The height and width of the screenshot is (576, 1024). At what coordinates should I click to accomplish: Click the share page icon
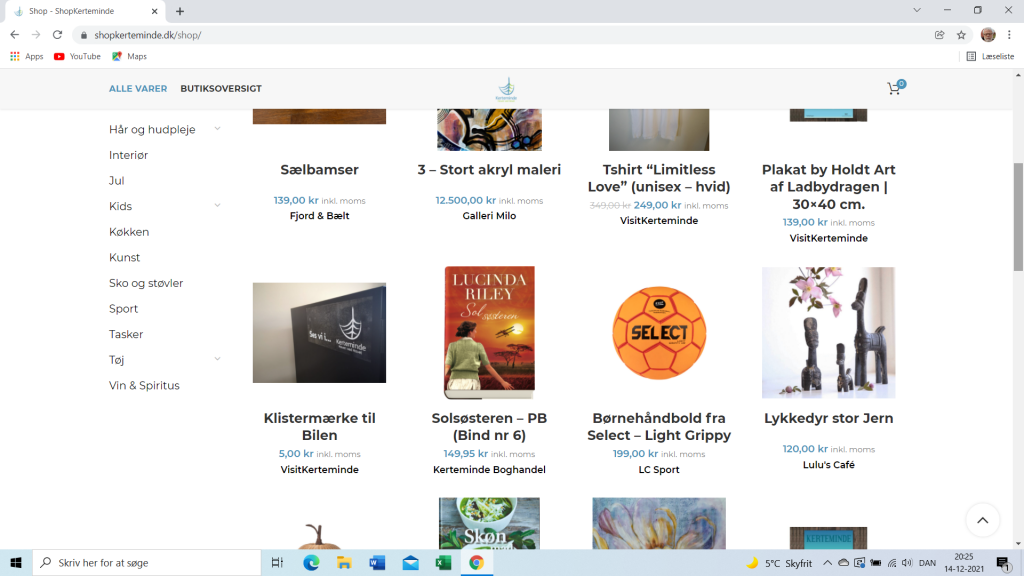(x=940, y=35)
